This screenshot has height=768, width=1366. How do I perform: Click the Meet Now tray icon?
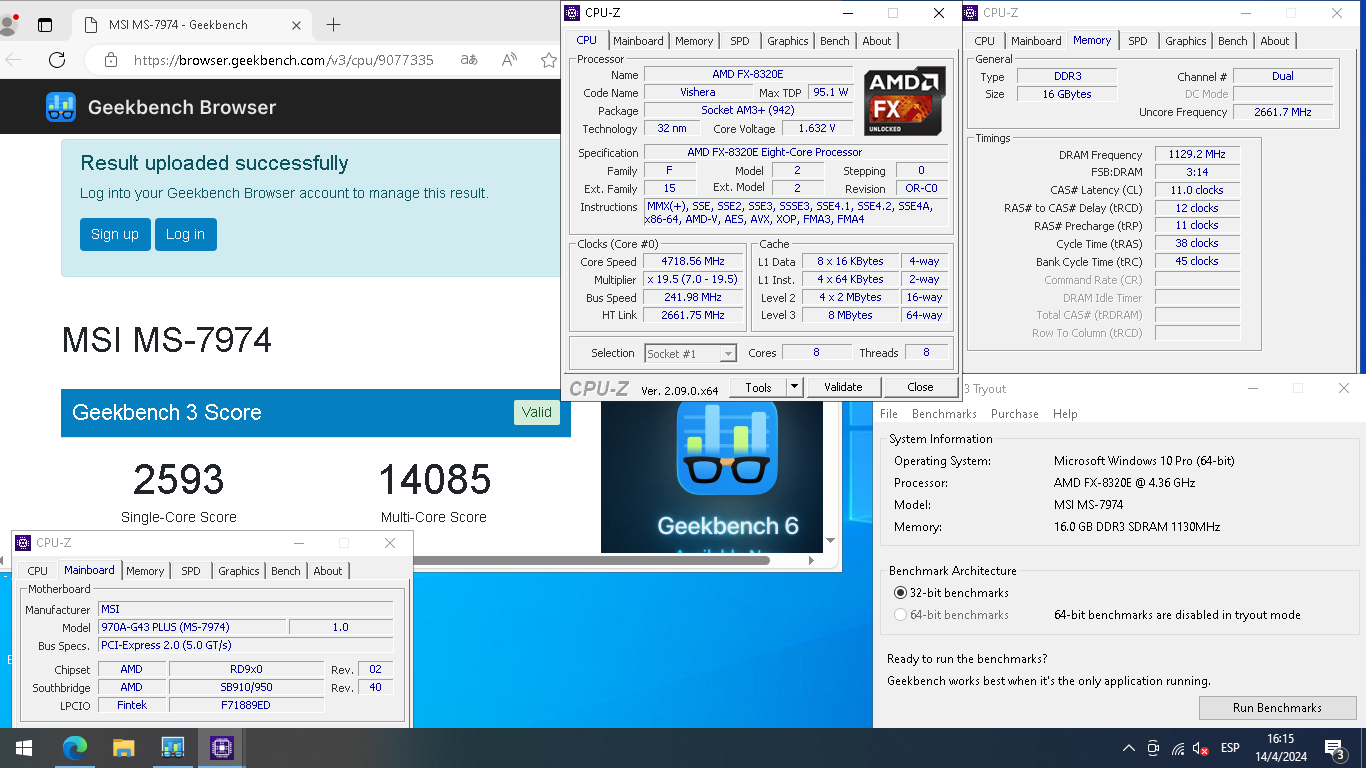(x=1153, y=748)
